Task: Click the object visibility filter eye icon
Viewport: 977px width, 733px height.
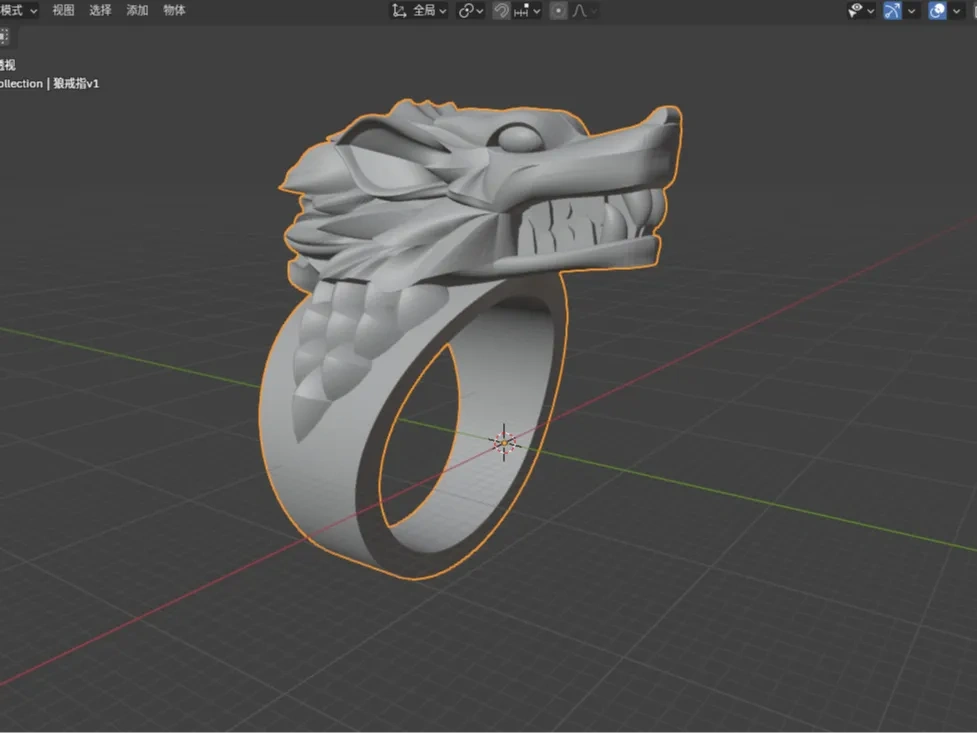Action: tap(855, 10)
